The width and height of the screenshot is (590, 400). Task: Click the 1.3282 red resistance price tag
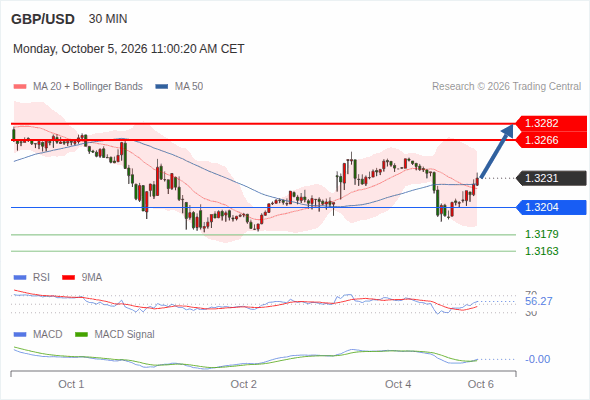pos(551,123)
